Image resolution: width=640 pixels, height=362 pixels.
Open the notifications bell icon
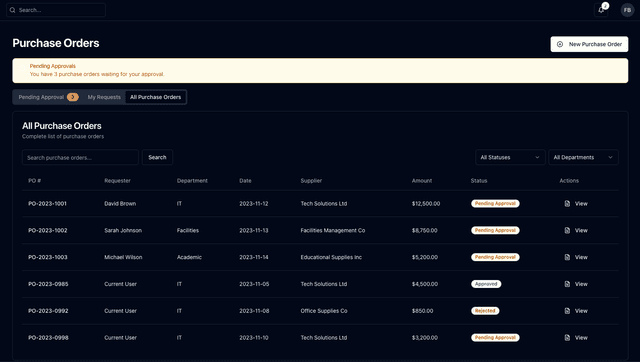(x=601, y=10)
